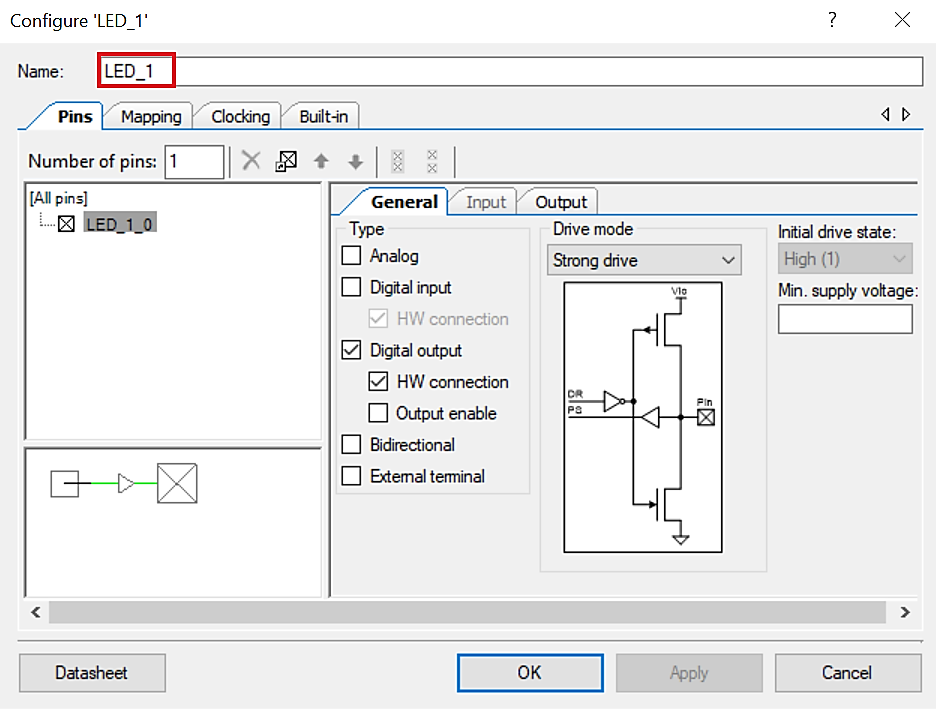Viewport: 936px width, 709px height.
Task: Click the Cancel button
Action: pyautogui.click(x=848, y=673)
